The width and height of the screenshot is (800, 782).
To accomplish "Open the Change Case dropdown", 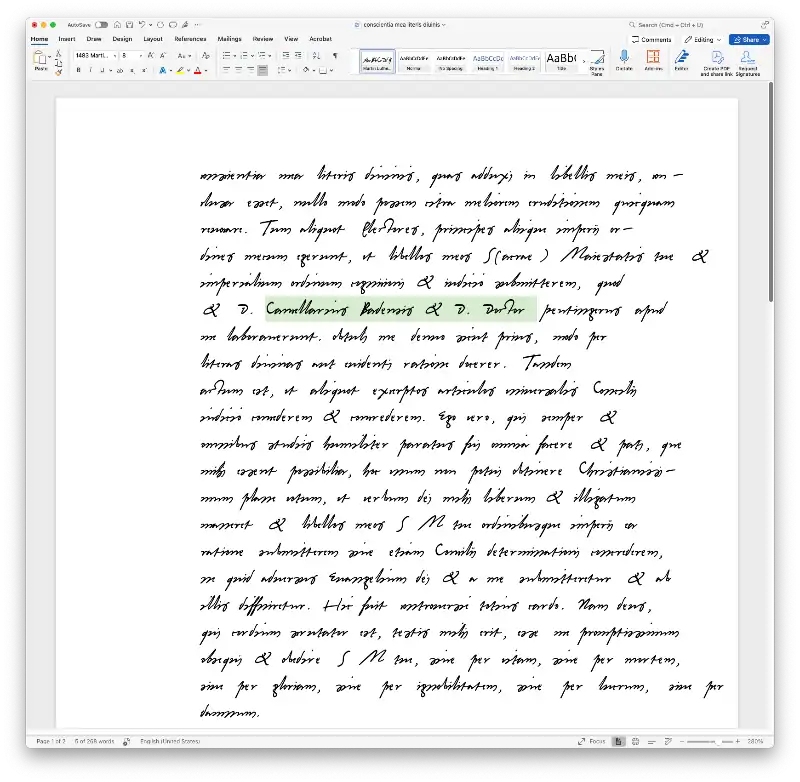I will [184, 55].
